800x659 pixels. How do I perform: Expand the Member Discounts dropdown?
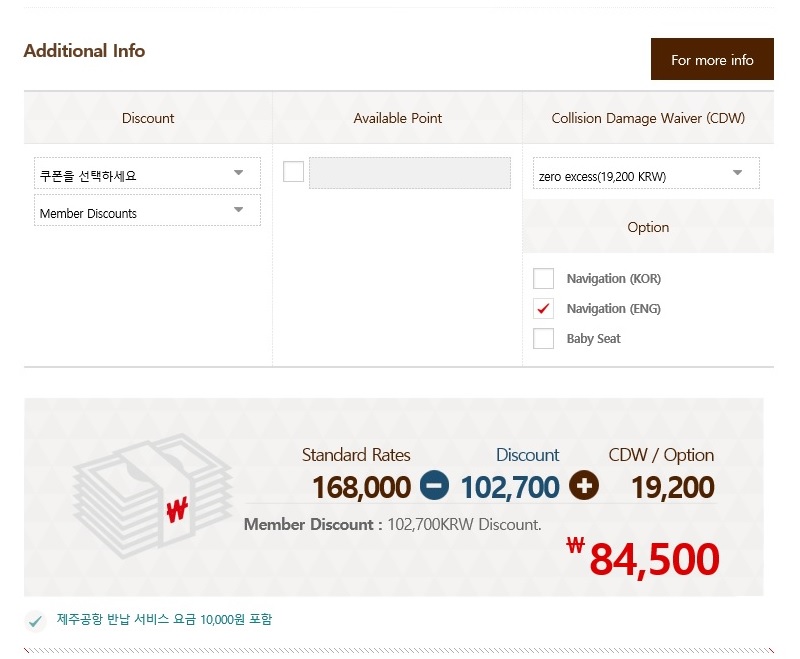click(147, 211)
